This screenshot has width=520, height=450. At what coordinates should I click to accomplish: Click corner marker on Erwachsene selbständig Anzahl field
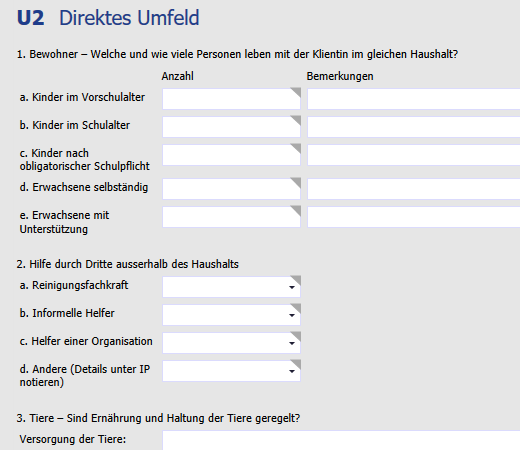pyautogui.click(x=297, y=181)
